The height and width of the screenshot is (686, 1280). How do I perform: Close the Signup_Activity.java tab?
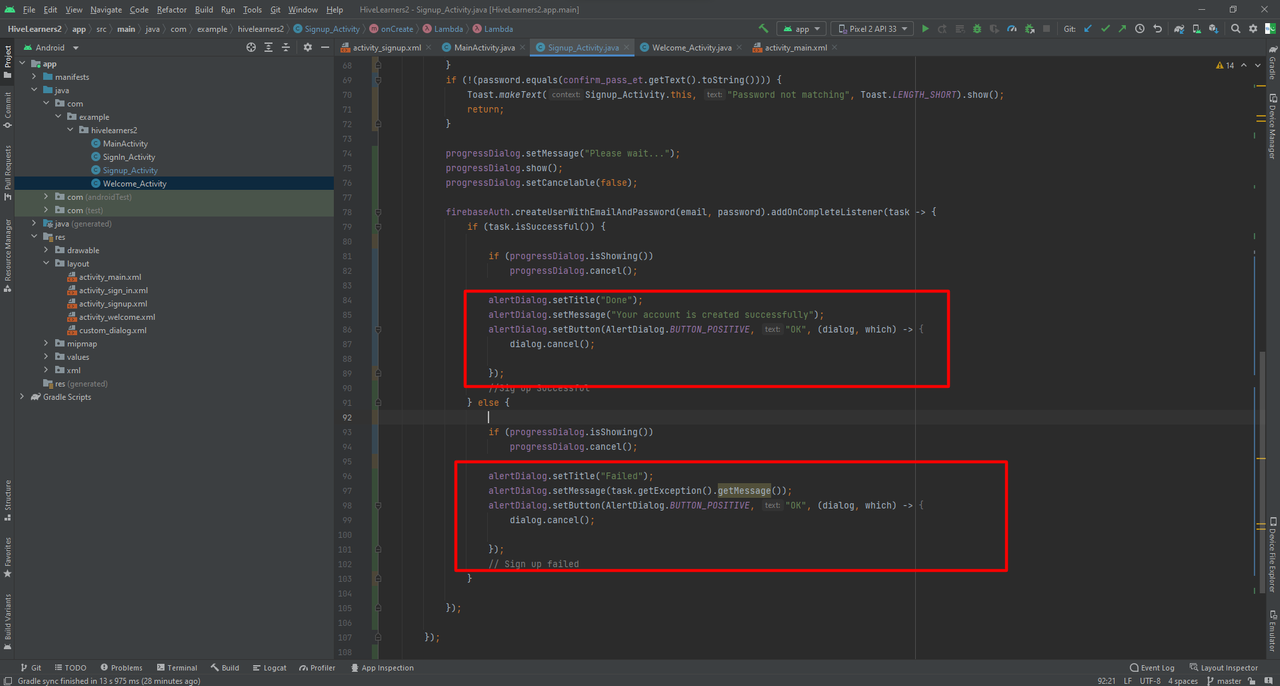(628, 47)
